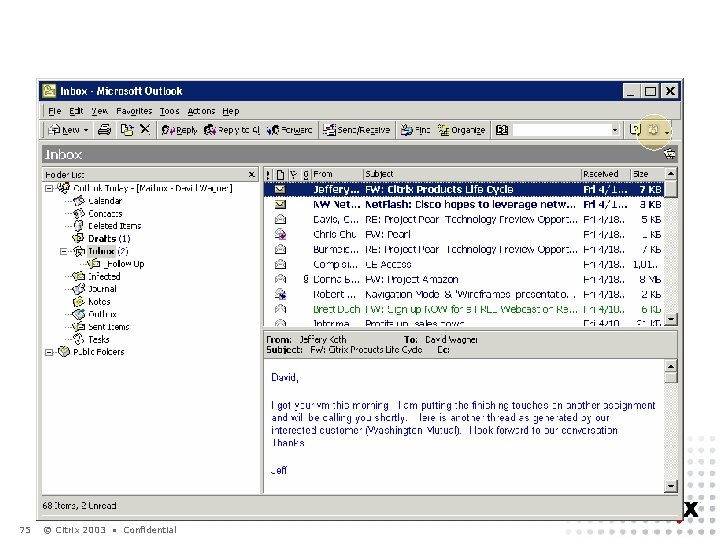This screenshot has width=720, height=540.
Task: Click the folder icon on Inbox banner right
Action: click(670, 154)
